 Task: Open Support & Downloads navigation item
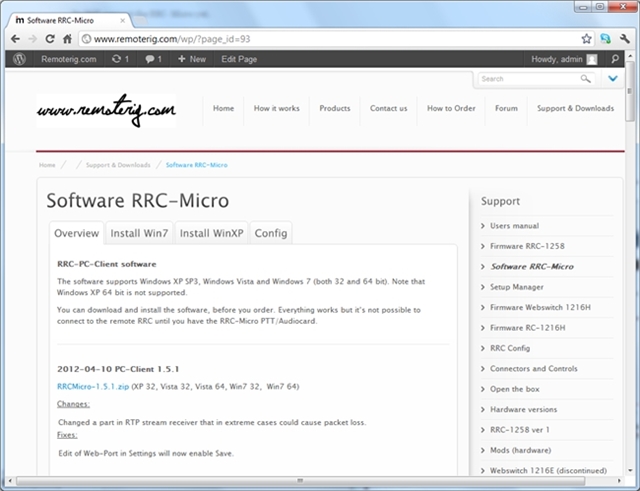click(575, 108)
